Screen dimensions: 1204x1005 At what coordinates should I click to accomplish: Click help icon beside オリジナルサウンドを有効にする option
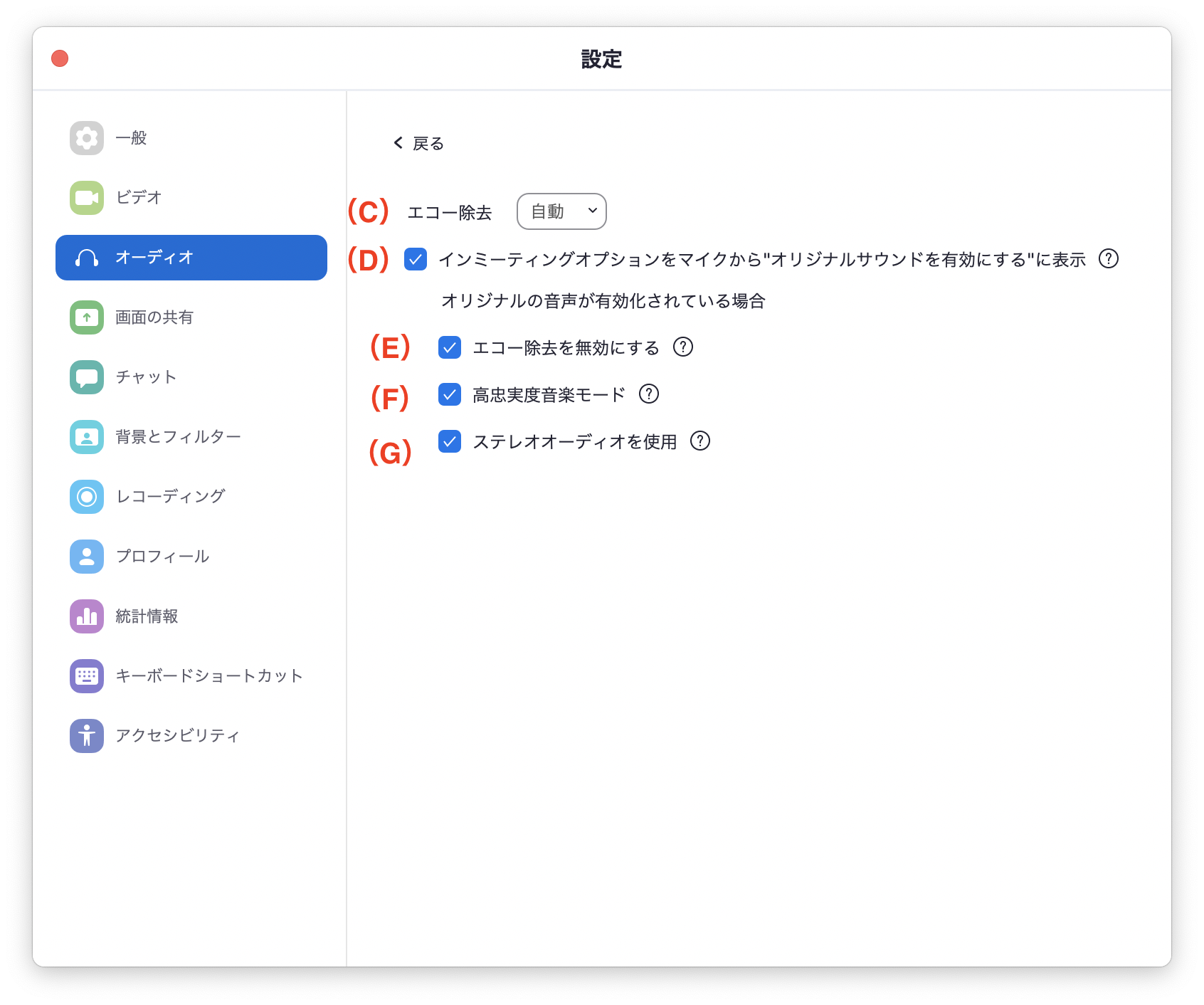1109,258
